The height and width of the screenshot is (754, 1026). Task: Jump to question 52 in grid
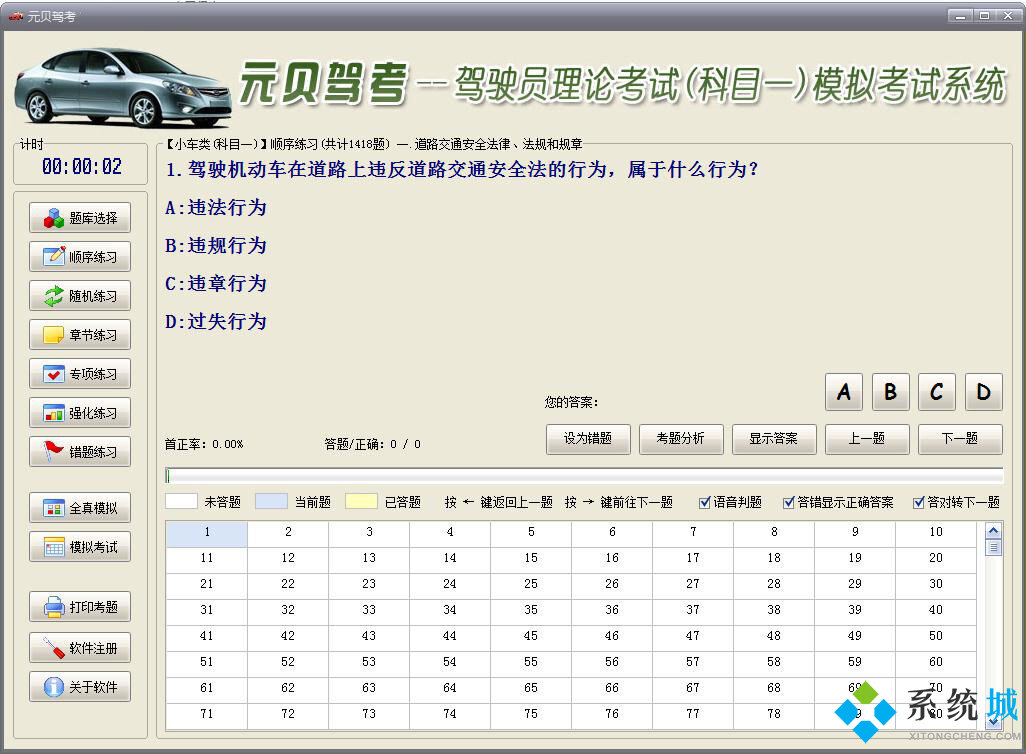coord(288,662)
